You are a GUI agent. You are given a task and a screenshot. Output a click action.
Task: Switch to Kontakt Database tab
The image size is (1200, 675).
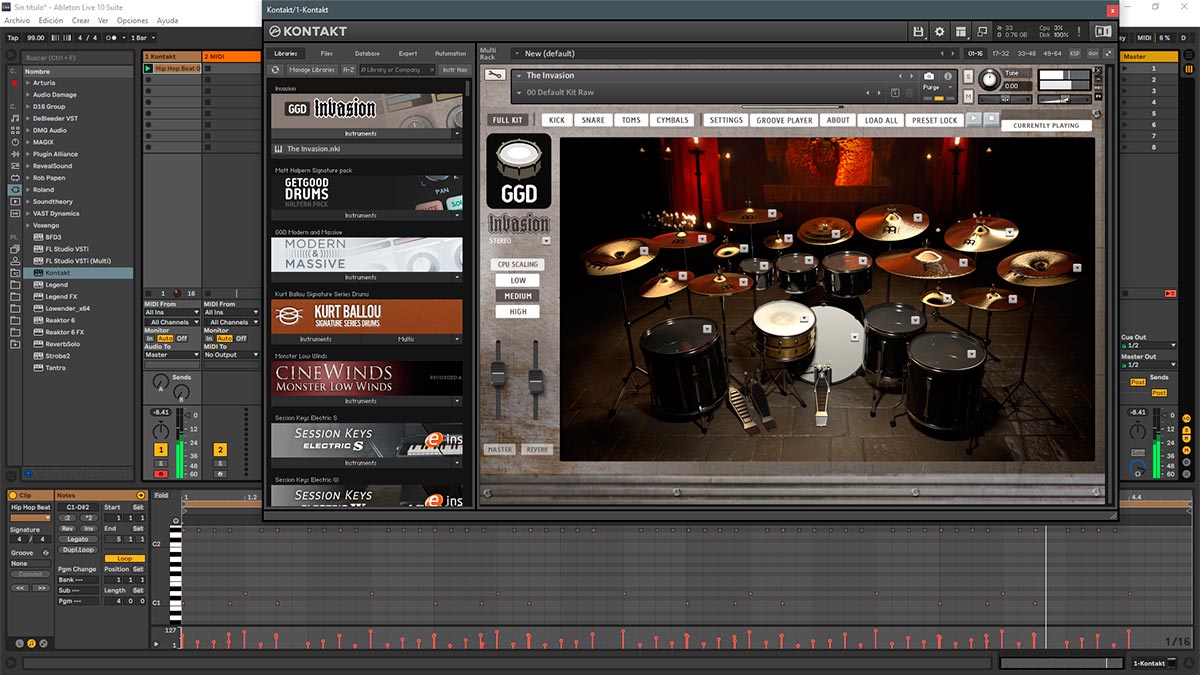pos(367,53)
